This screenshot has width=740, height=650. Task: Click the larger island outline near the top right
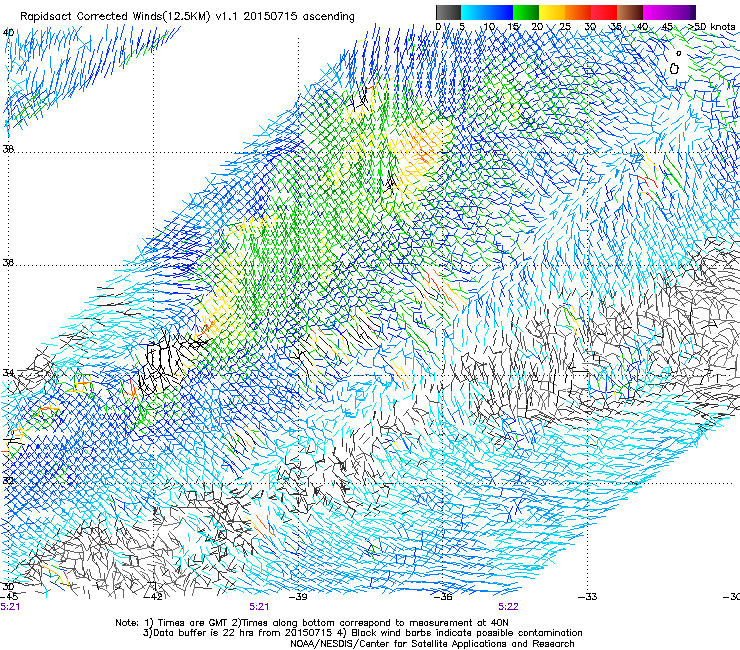[x=674, y=68]
